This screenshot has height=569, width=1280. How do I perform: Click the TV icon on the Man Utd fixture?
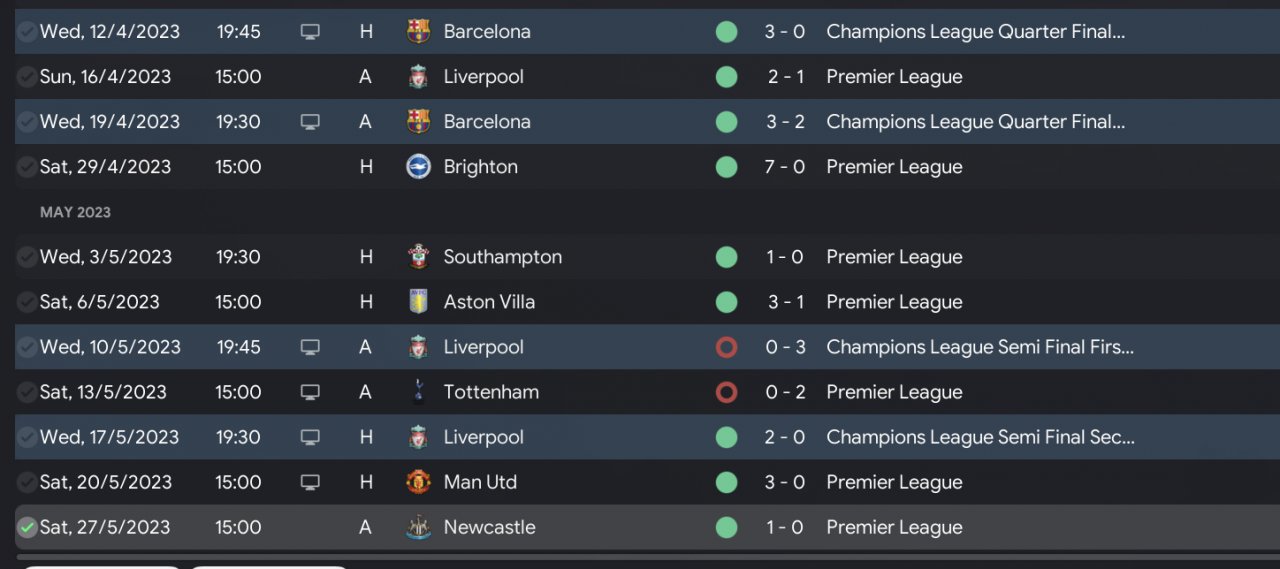[x=310, y=482]
